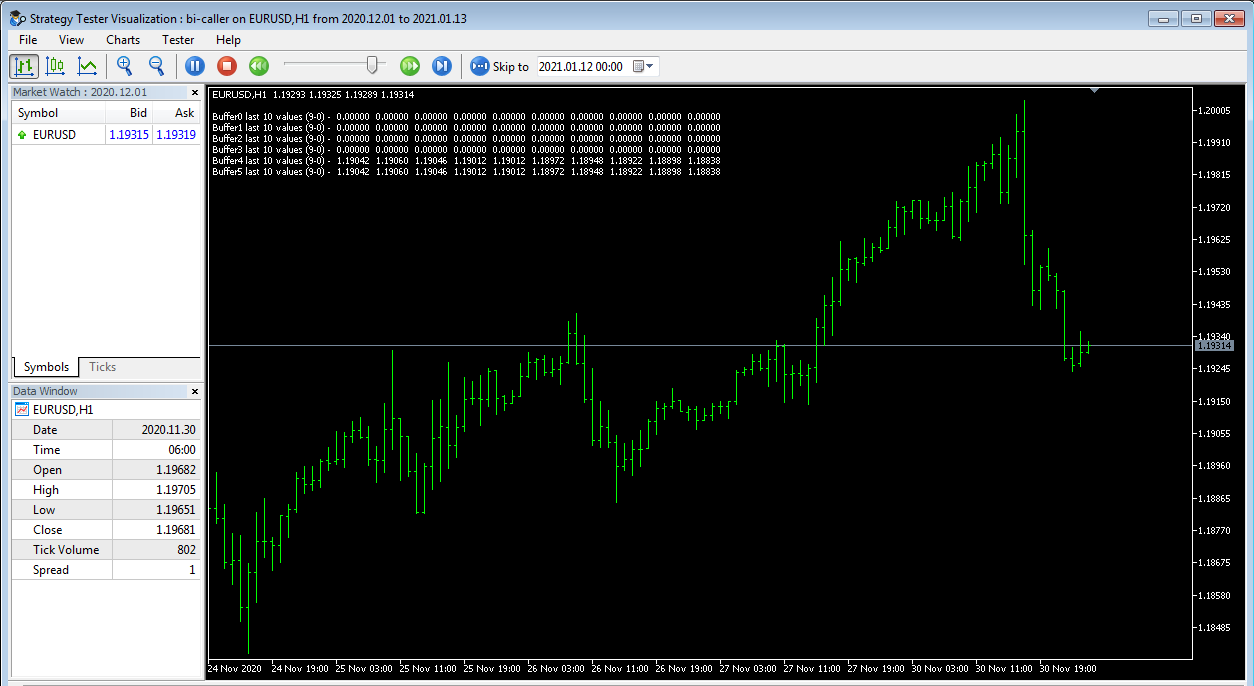
Task: Step forward one tick
Action: [x=441, y=66]
